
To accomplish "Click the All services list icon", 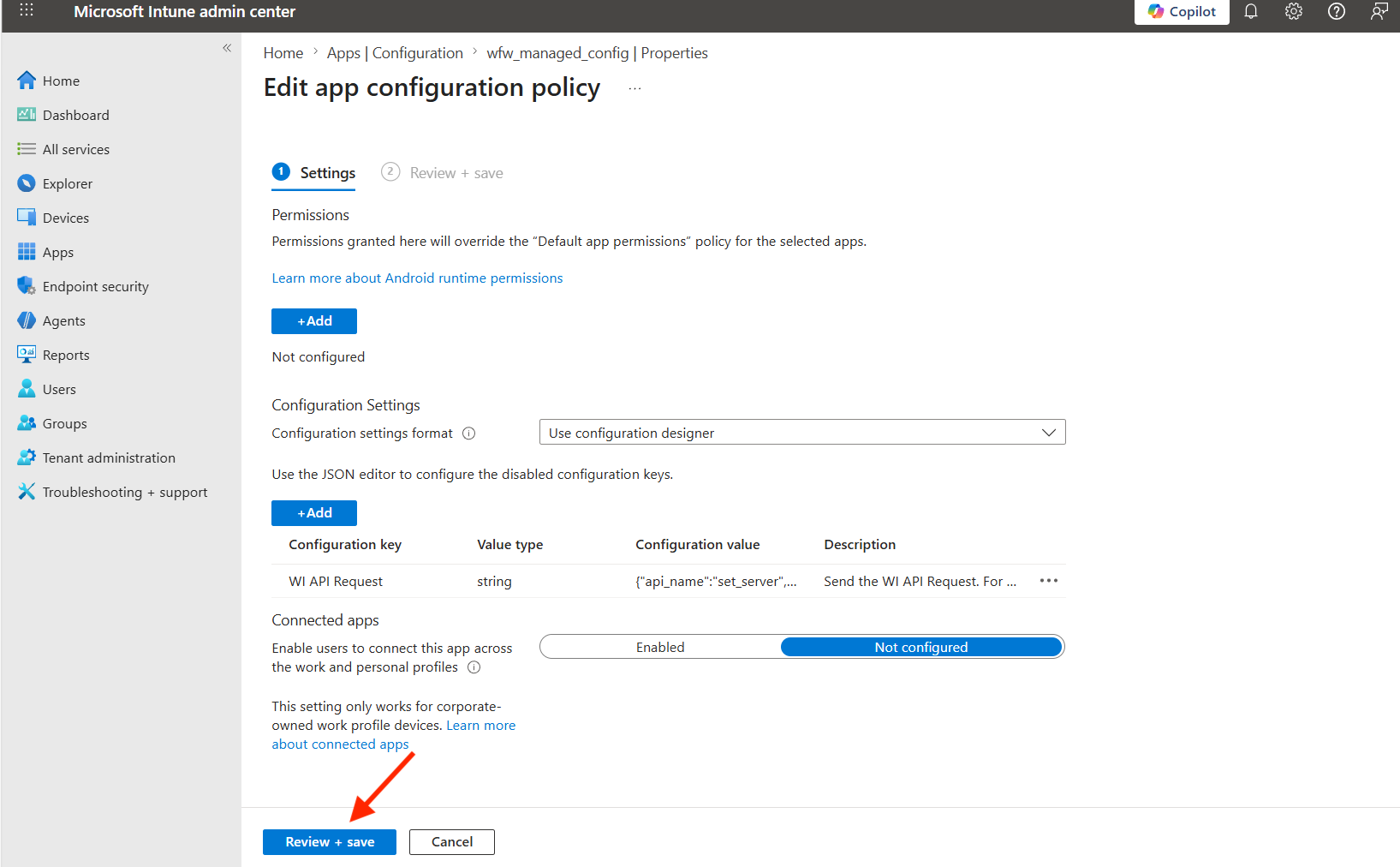I will (27, 149).
